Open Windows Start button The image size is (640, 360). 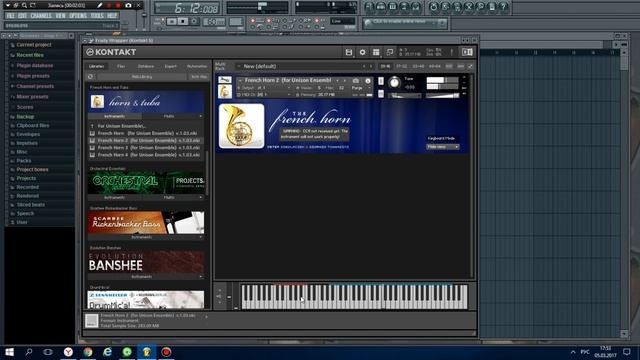click(x=9, y=352)
